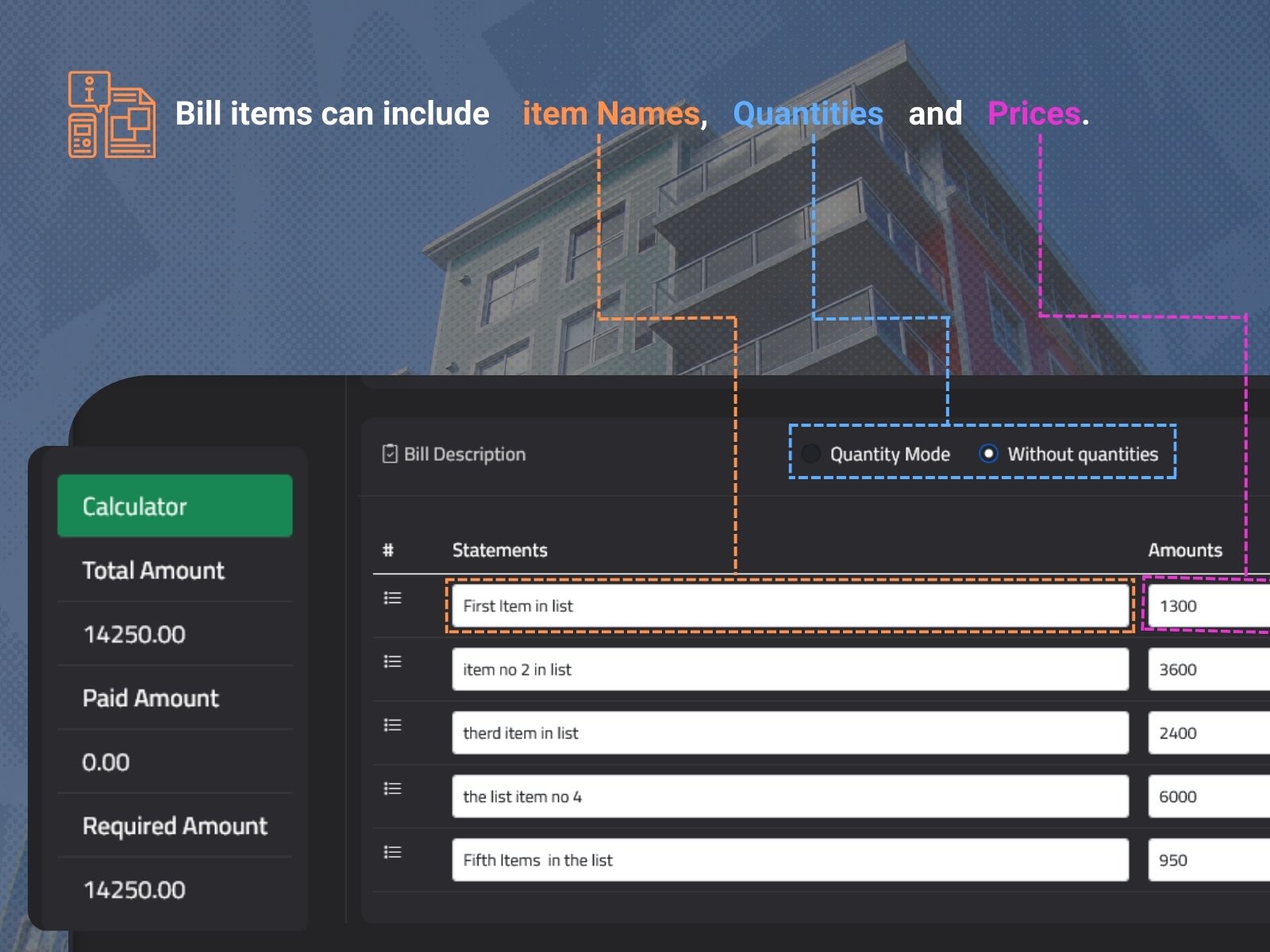Click the list icon beside list item no 4
The image size is (1270, 952).
(392, 789)
